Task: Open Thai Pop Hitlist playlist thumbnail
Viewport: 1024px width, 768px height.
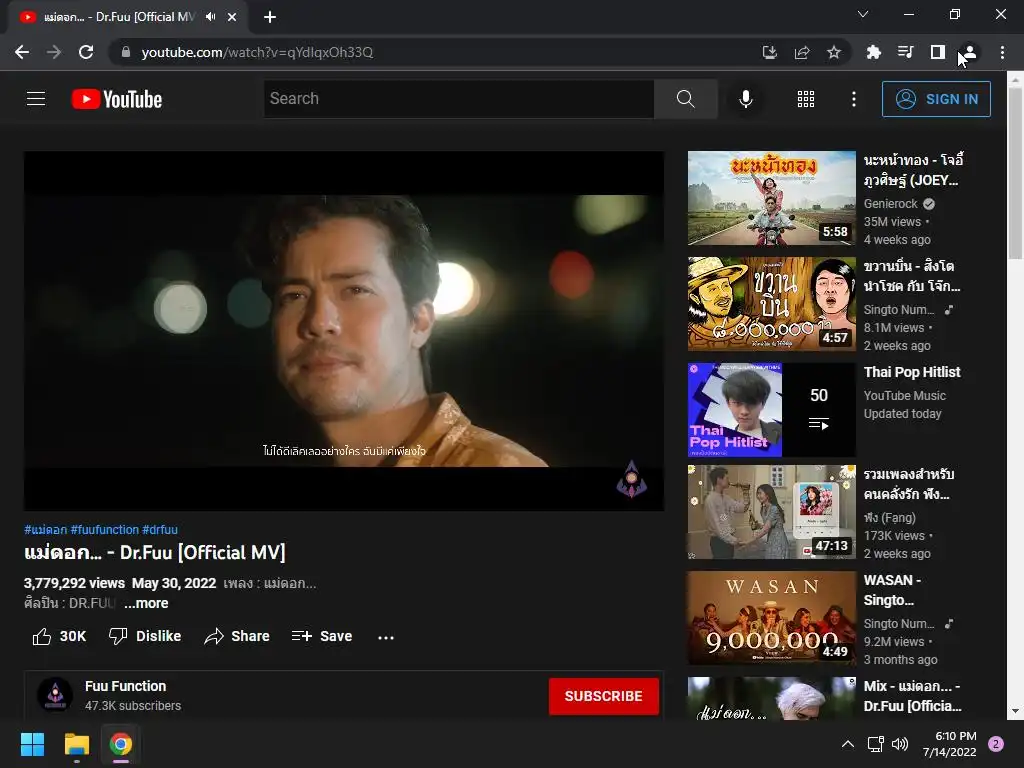Action: coord(771,409)
